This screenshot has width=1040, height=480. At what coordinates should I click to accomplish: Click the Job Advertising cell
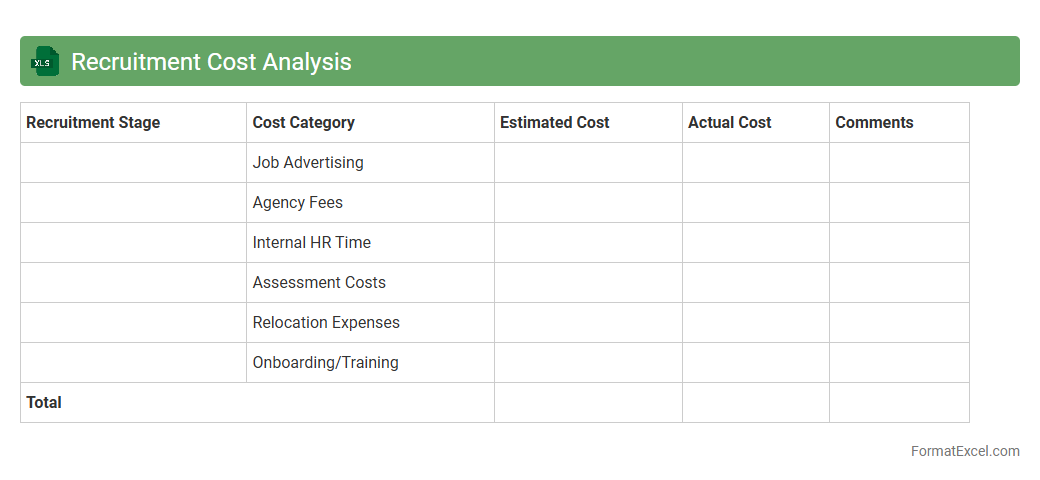coord(308,162)
